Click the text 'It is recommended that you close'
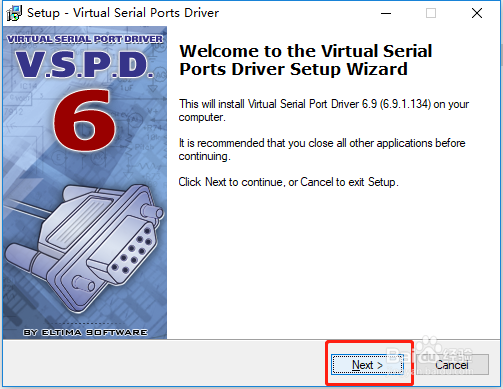Screen dimensions: 503x389 coord(256,143)
